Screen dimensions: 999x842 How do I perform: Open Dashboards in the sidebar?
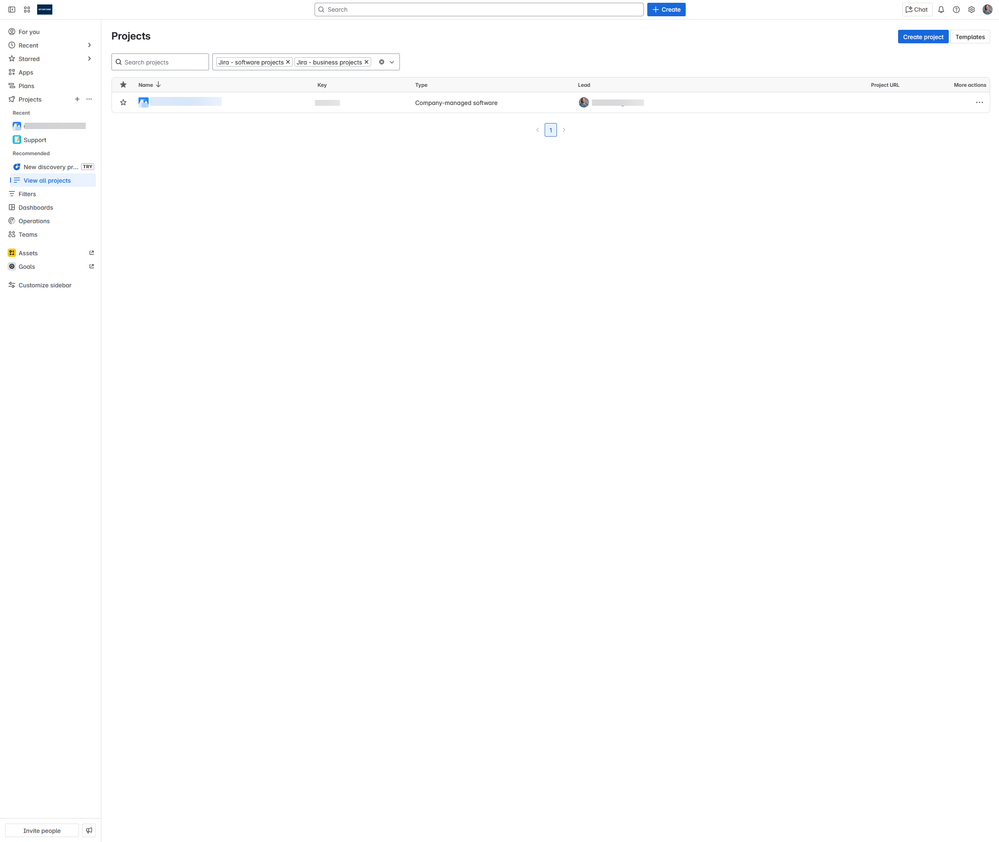[x=51, y=208]
